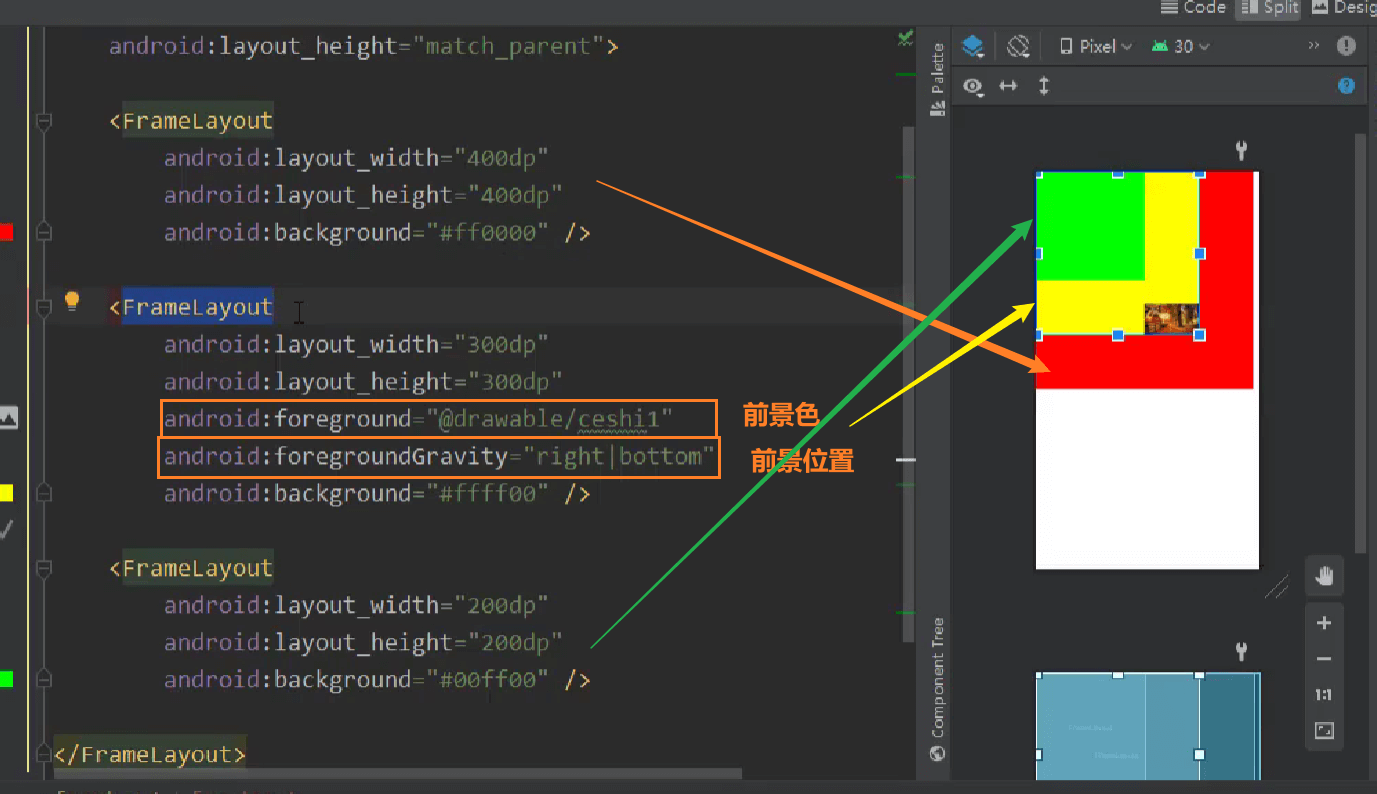The height and width of the screenshot is (794, 1377).
Task: Click the Zoom Out minus button
Action: 1324,659
